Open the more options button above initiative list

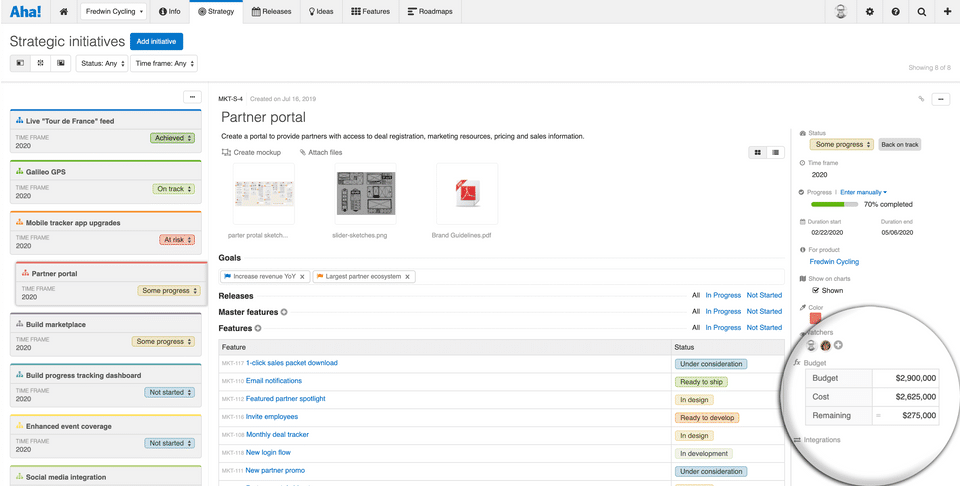192,97
